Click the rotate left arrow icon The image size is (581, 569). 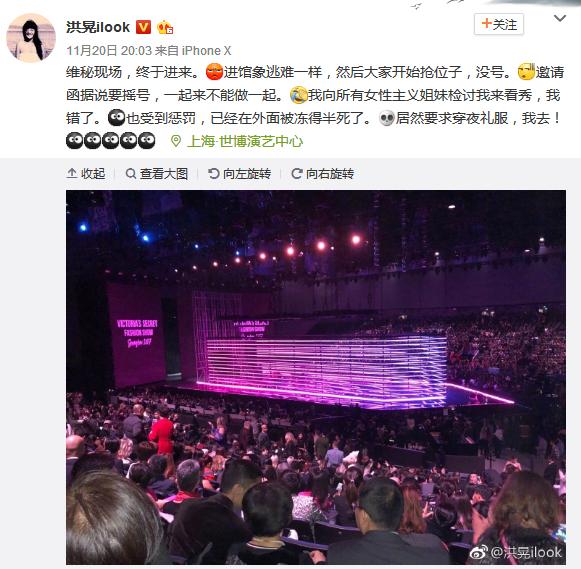coord(213,173)
